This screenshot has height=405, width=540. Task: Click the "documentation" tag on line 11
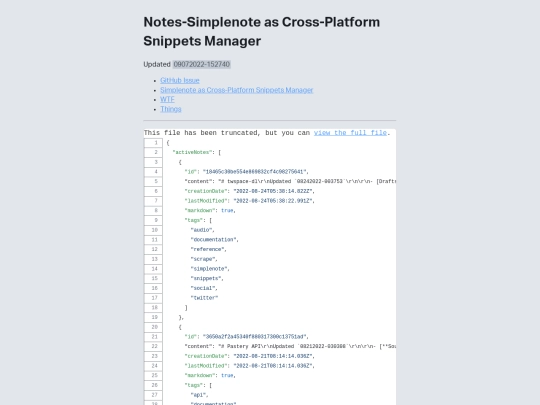(213, 240)
